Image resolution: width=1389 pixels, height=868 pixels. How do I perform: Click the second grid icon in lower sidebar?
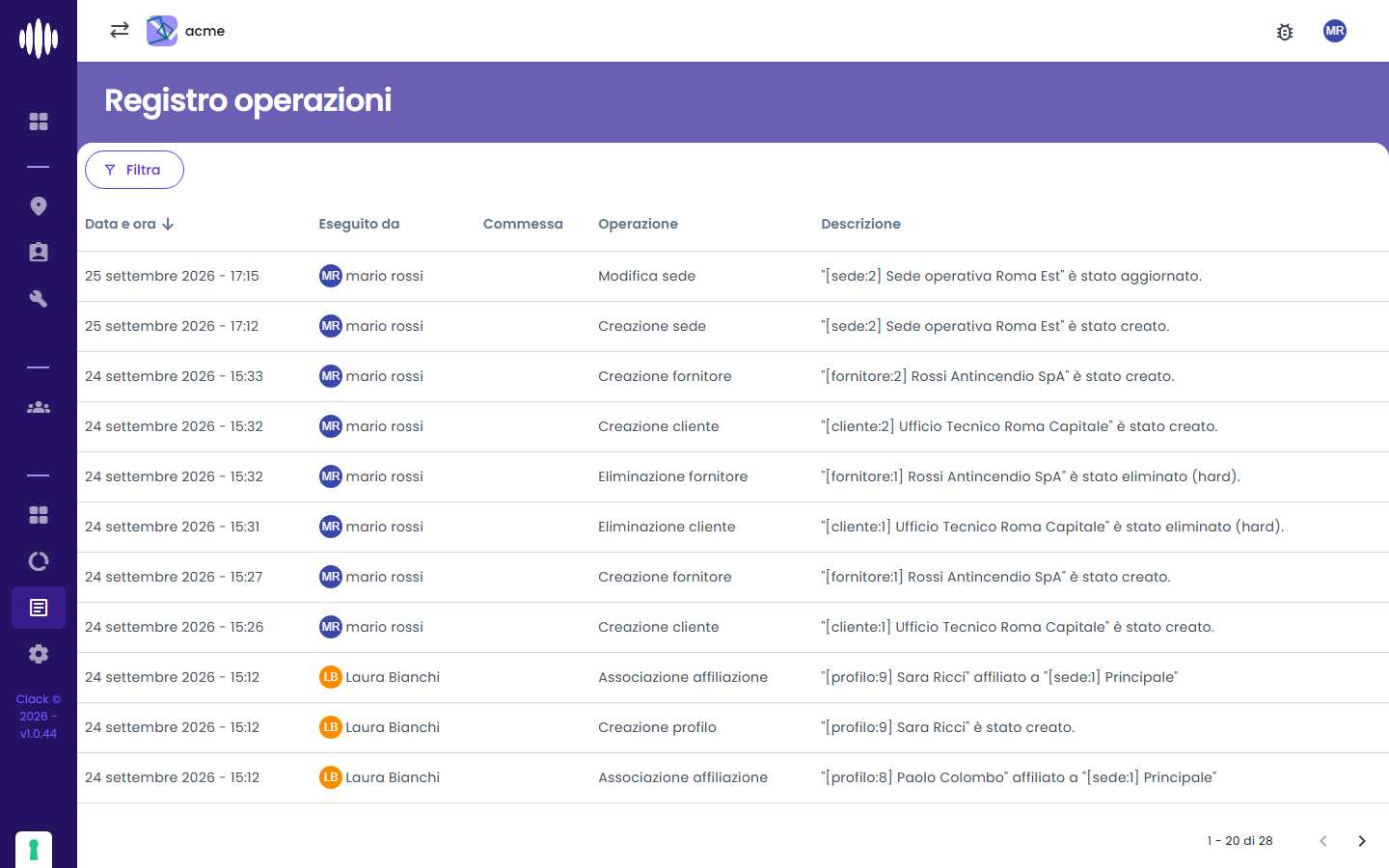click(x=39, y=515)
